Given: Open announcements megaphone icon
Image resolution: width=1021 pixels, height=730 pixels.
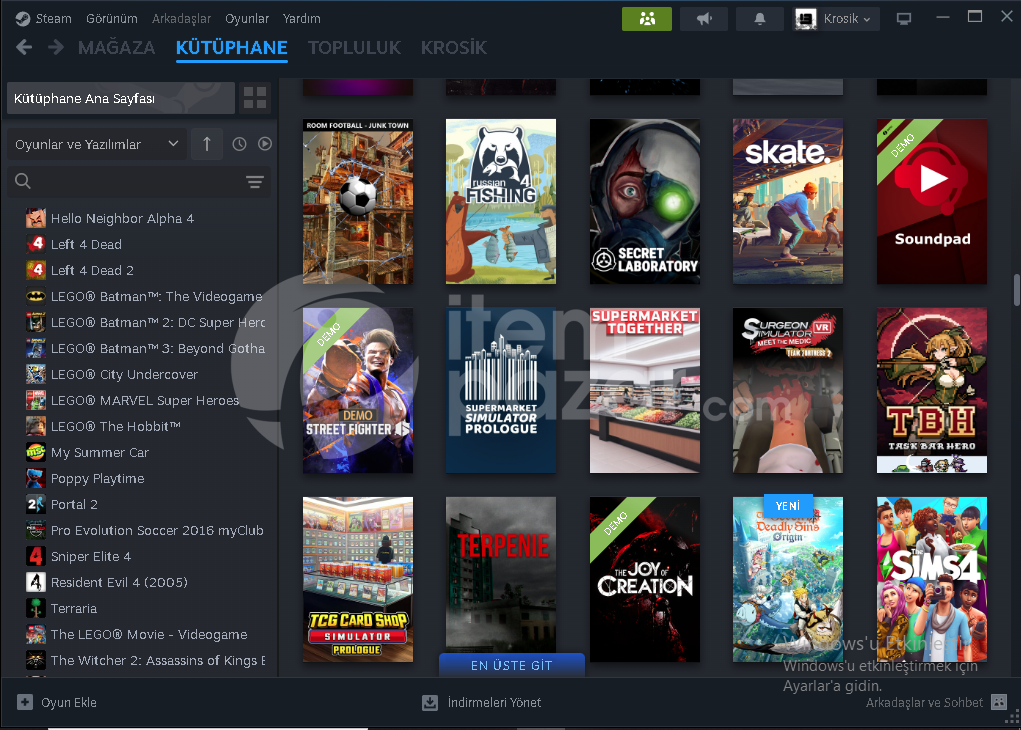Looking at the screenshot, I should coord(704,19).
